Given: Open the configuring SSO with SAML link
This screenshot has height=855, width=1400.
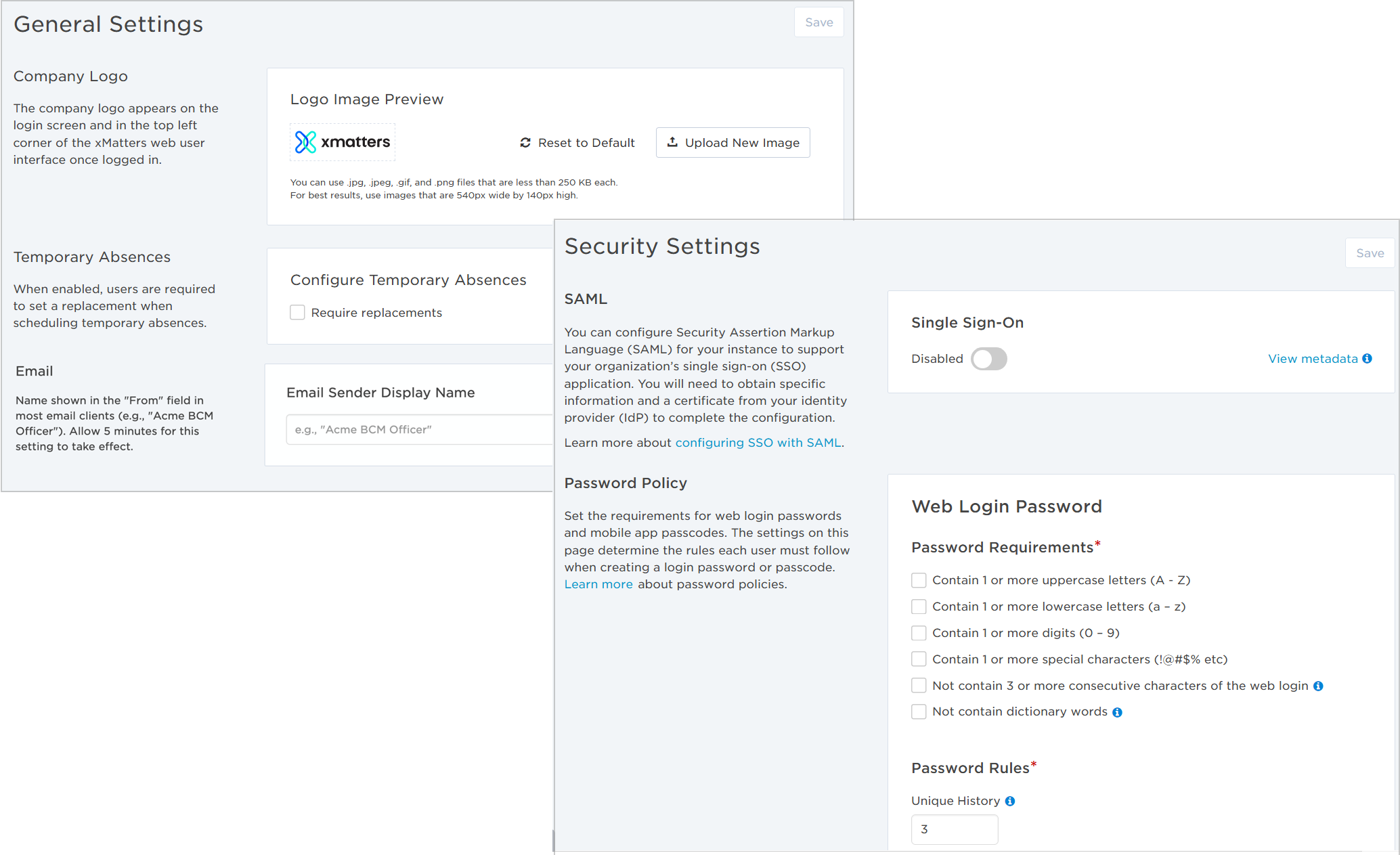Looking at the screenshot, I should coord(758,443).
